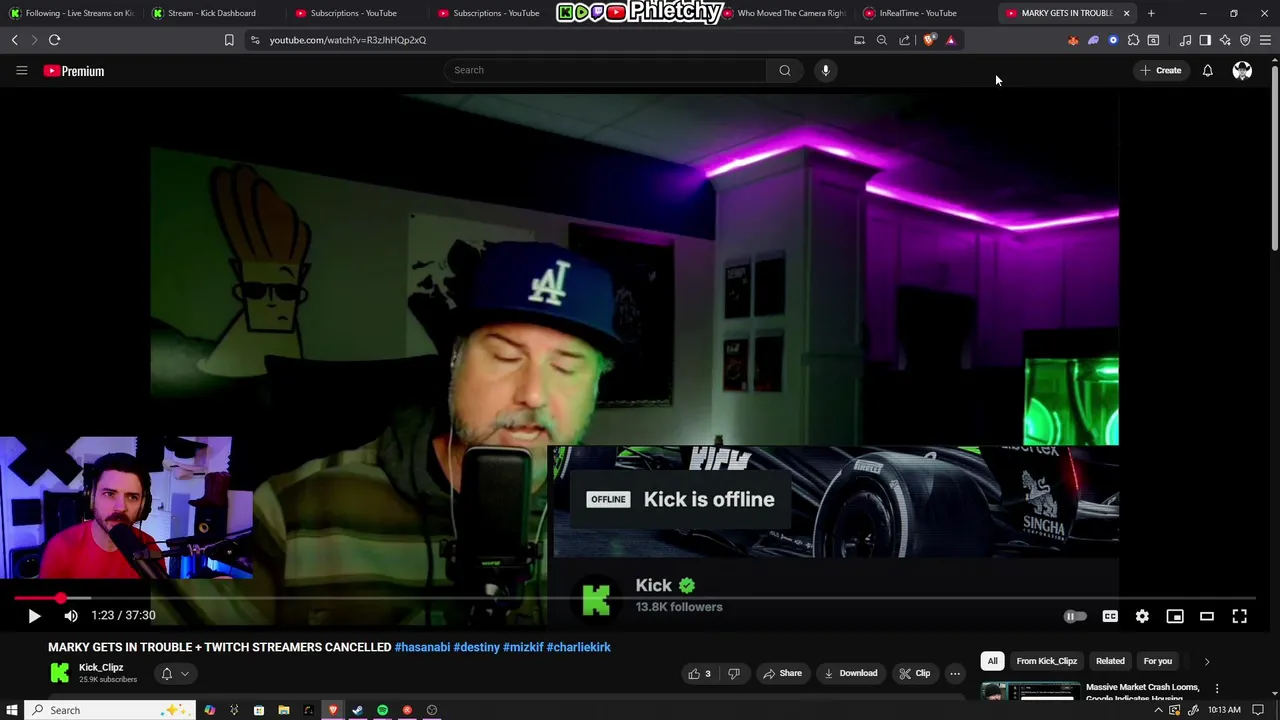Select the Related filter chip
Image resolution: width=1280 pixels, height=720 pixels.
click(1110, 661)
